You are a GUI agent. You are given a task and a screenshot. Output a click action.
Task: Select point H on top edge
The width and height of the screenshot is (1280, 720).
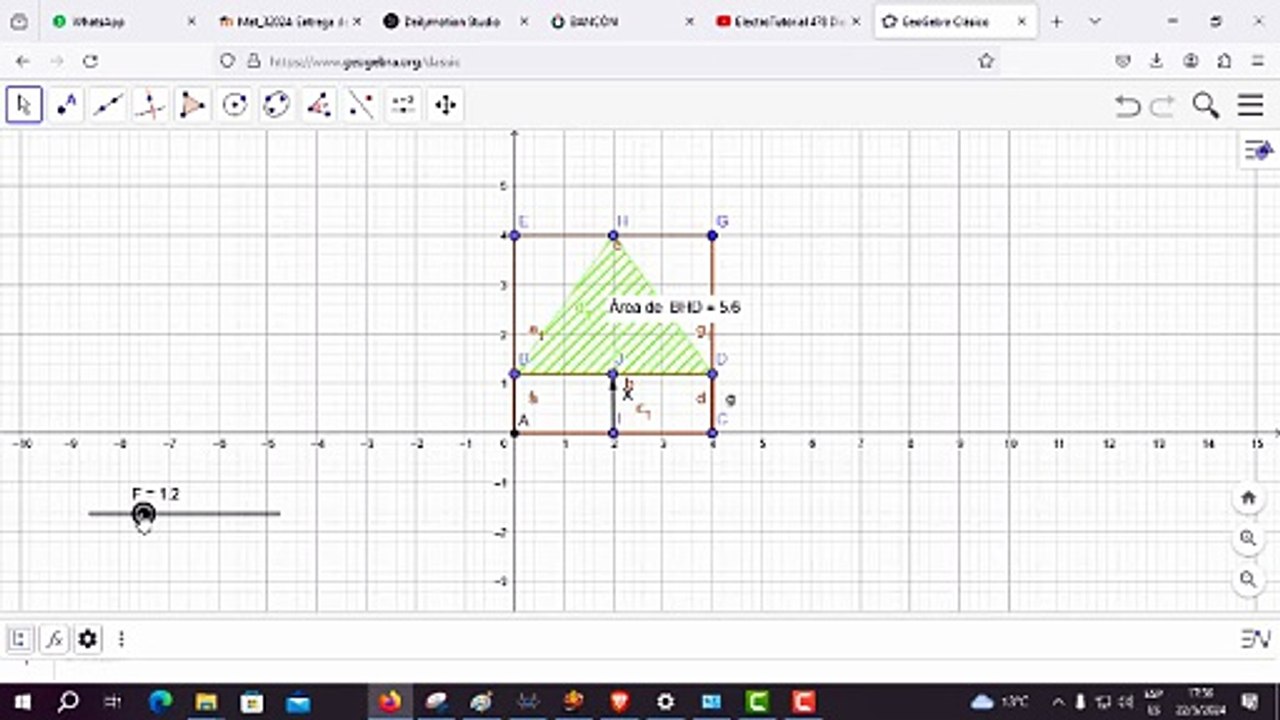[613, 235]
